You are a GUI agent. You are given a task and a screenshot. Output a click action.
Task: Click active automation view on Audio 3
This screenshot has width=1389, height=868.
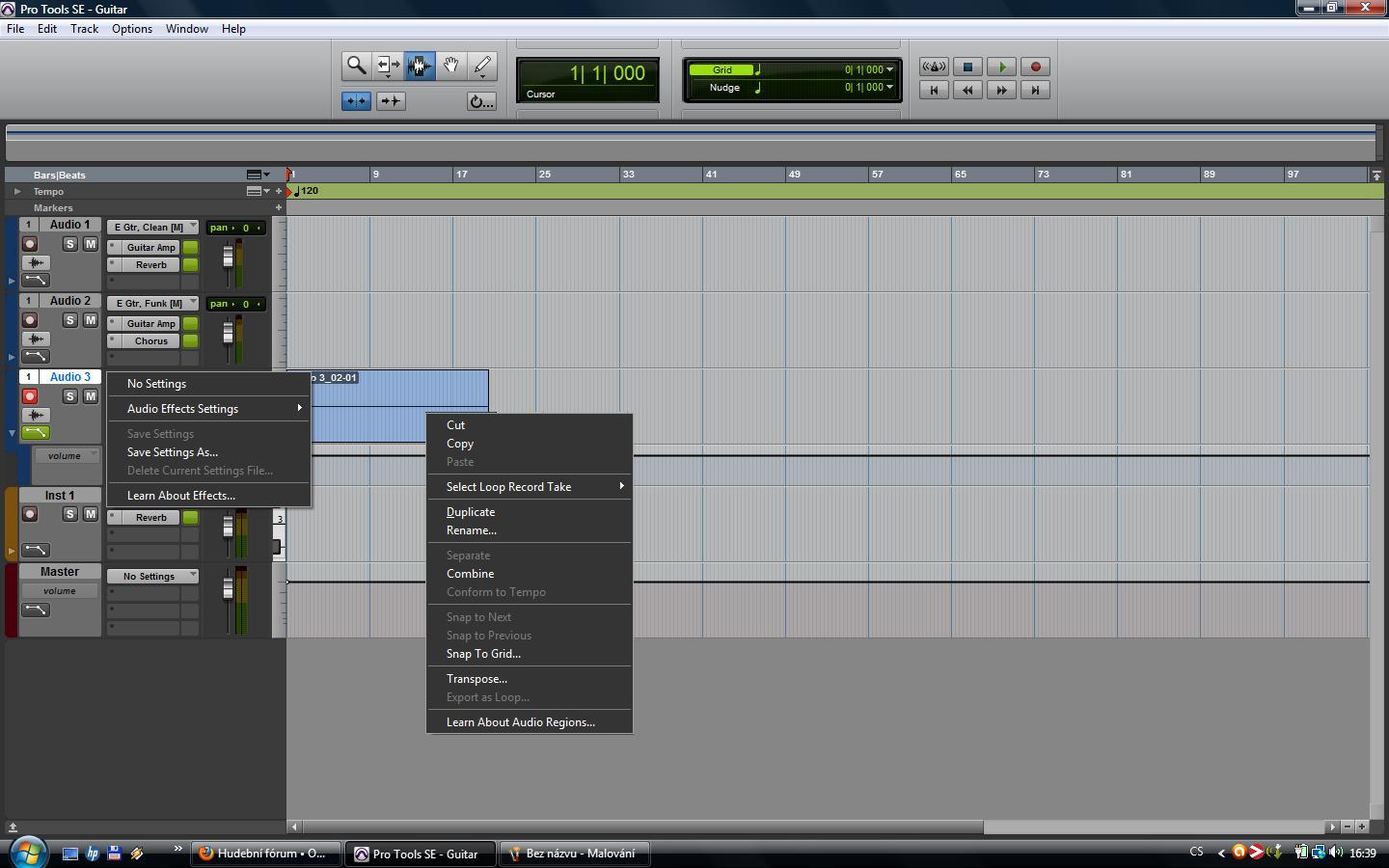pyautogui.click(x=36, y=432)
